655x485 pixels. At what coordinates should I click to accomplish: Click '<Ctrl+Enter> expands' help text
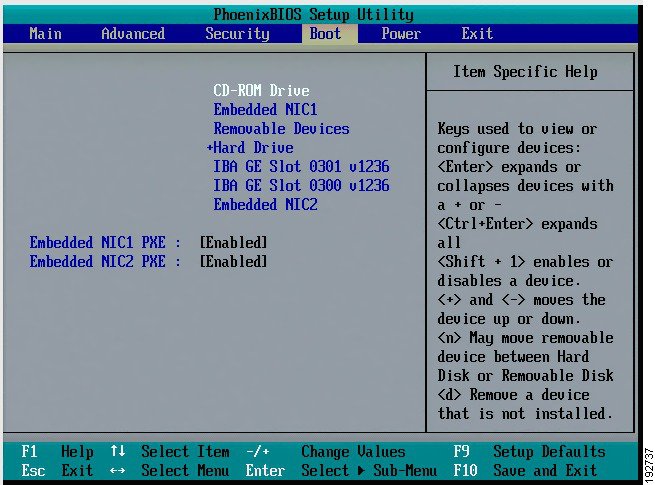[x=518, y=224]
